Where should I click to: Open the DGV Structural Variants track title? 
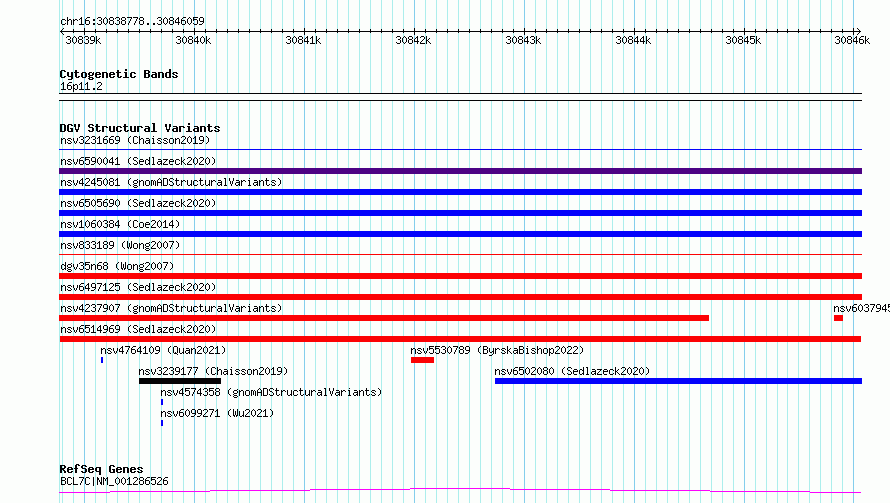(140, 128)
